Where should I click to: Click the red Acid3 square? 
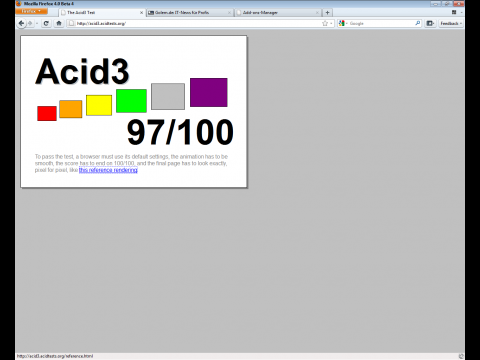(x=47, y=113)
